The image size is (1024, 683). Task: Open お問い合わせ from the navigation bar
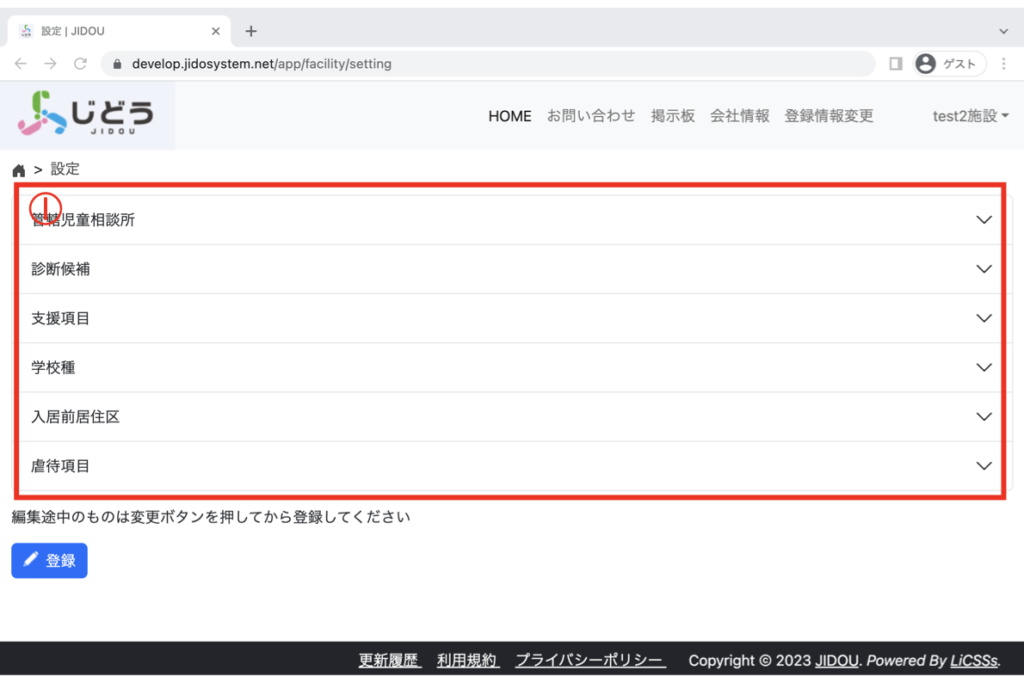click(x=590, y=116)
